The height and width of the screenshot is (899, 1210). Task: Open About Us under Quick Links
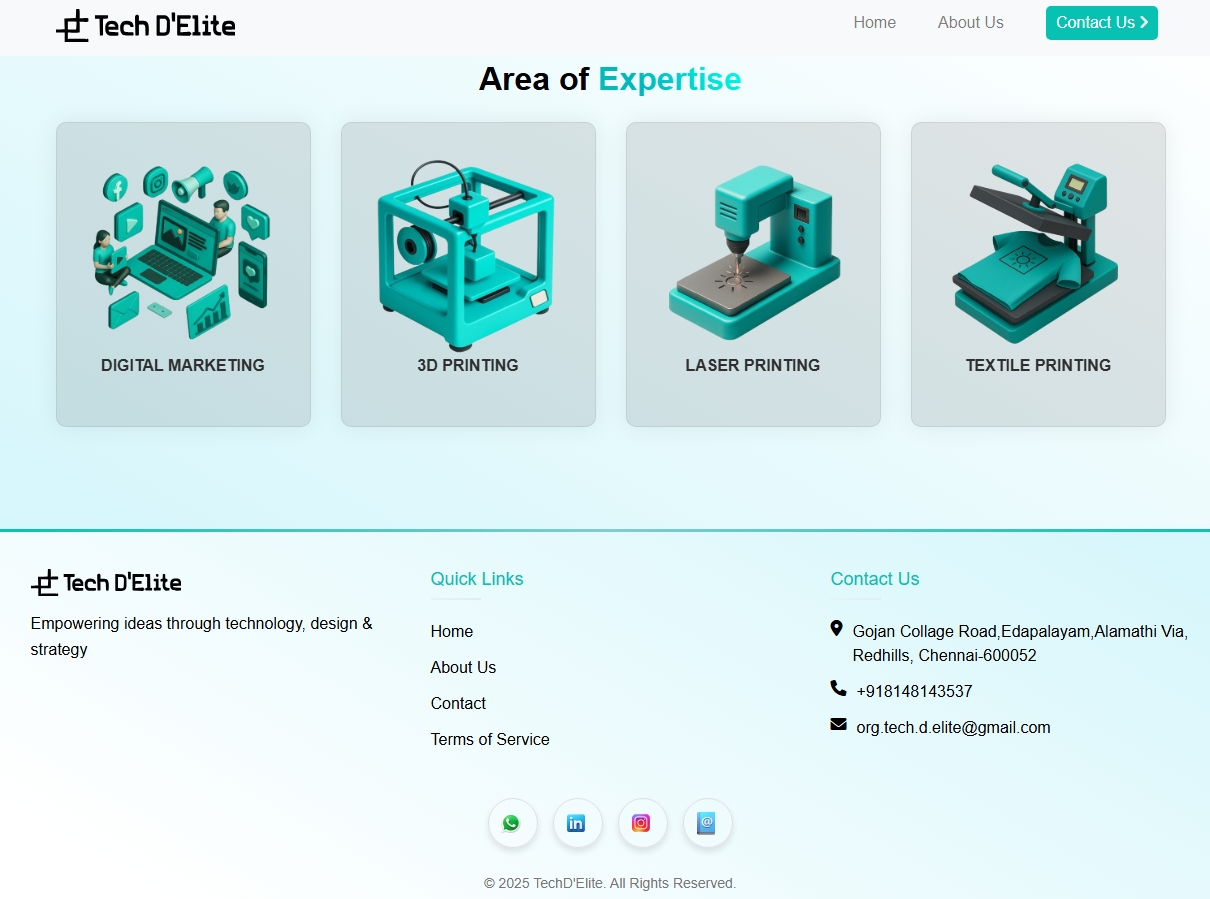[x=463, y=667]
